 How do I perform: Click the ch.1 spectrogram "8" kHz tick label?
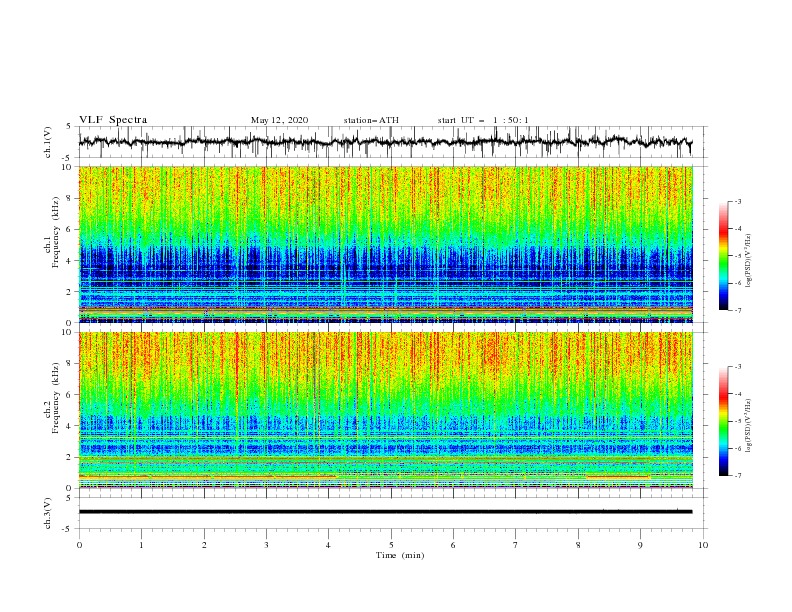coord(70,198)
